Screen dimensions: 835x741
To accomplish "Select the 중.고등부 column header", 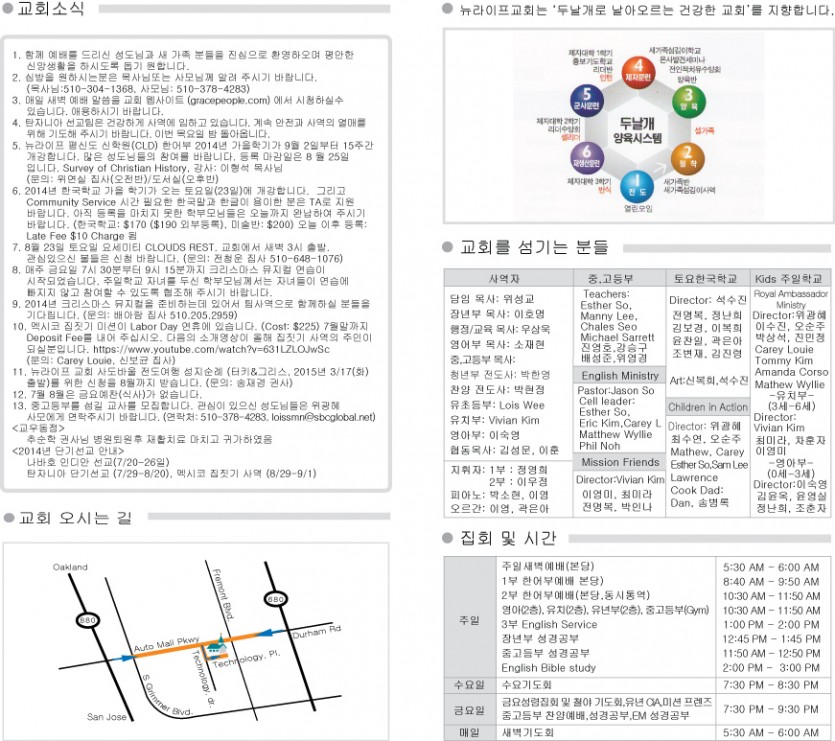I will coord(619,278).
